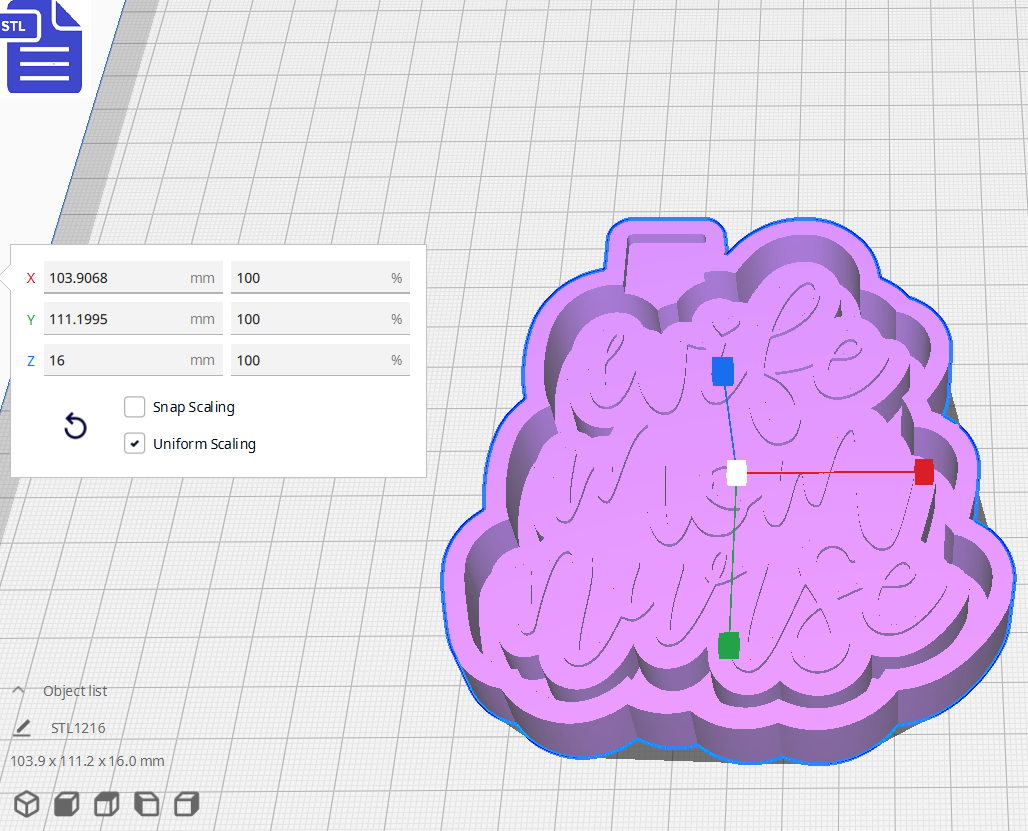Viewport: 1028px width, 831px height.
Task: Switch to top view icon in the view bar
Action: pyautogui.click(x=105, y=803)
